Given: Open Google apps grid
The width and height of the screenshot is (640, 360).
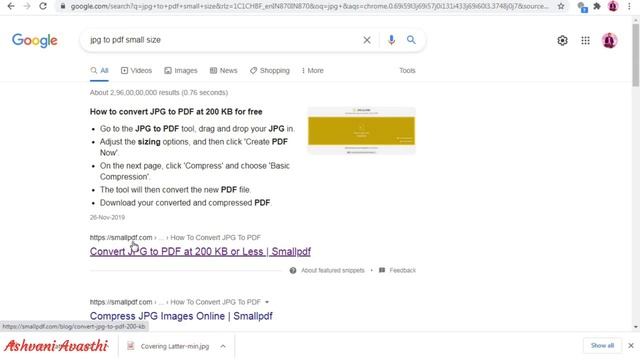Looking at the screenshot, I should 585,40.
